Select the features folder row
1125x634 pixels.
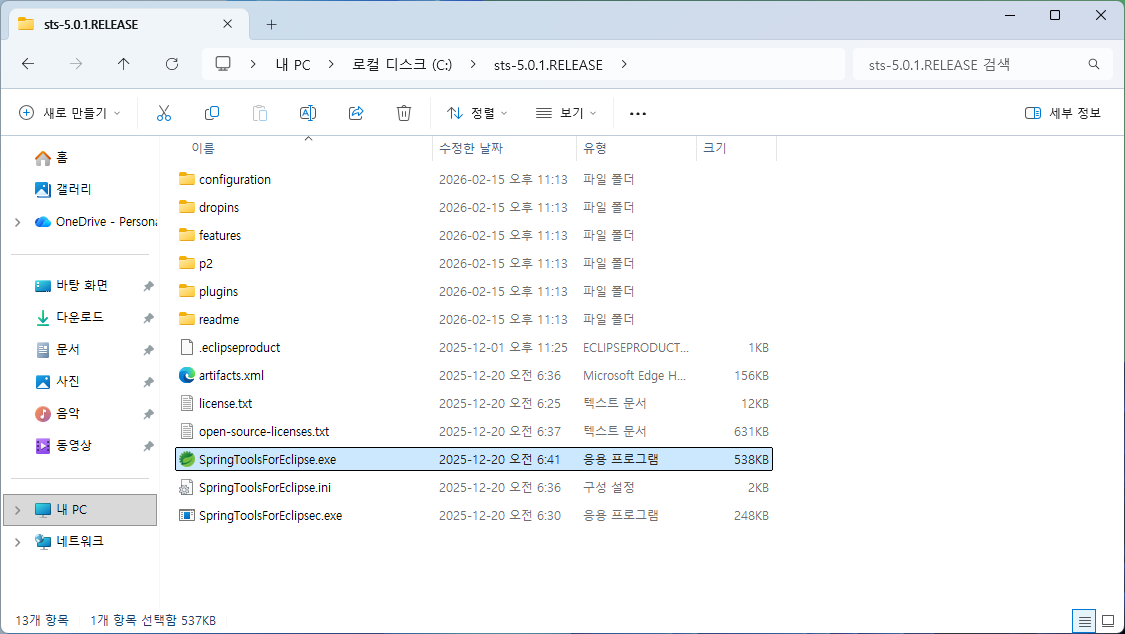(474, 235)
